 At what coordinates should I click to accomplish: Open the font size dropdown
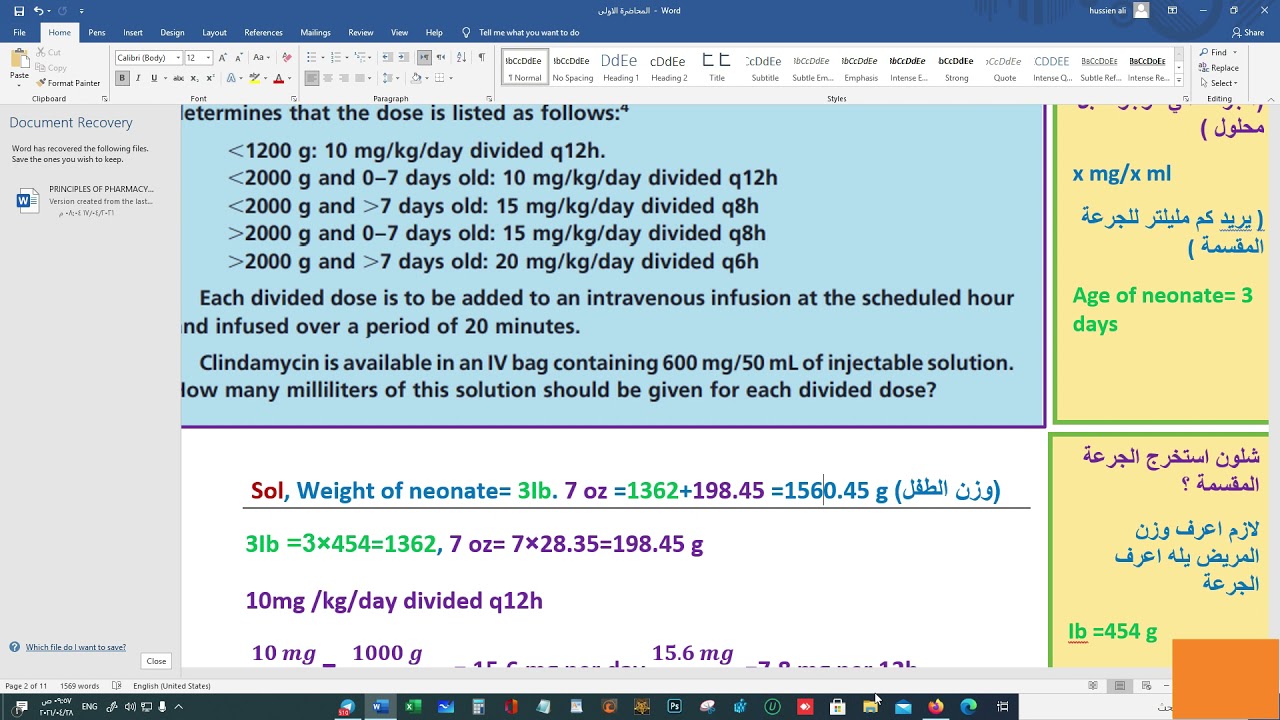(x=207, y=58)
